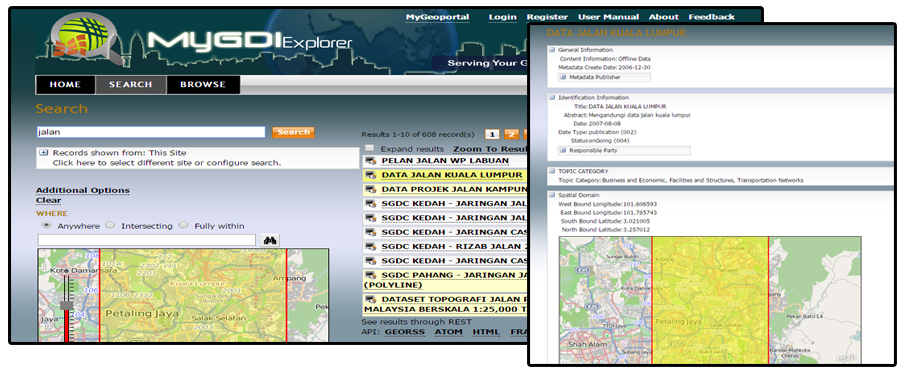Tick the Expand results checkbox
Viewport: 915px width, 375px height.
click(370, 148)
